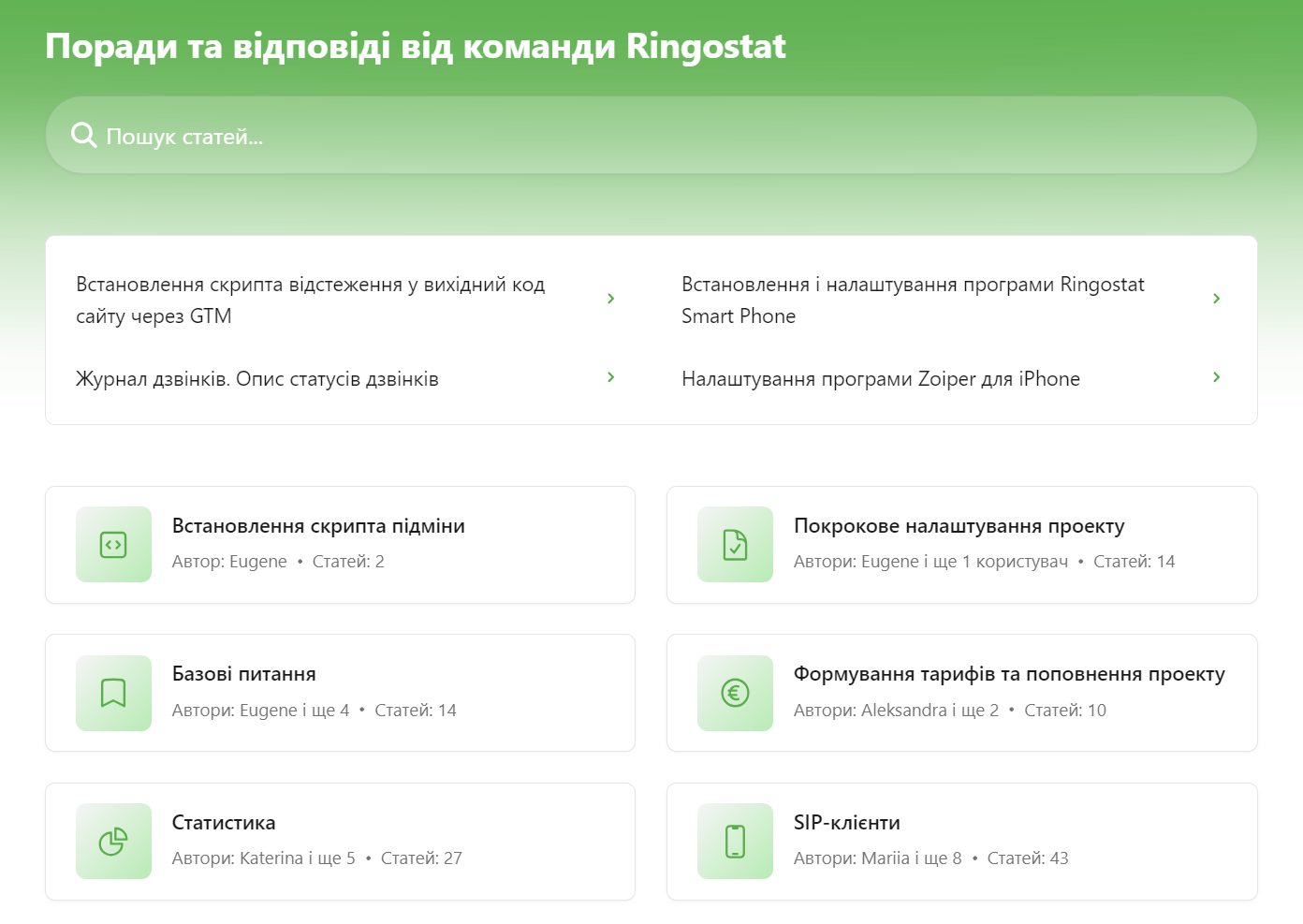The height and width of the screenshot is (924, 1303).
Task: Open article "Журнал дзвінків. Опис статусів дзвінків"
Action: pos(345,378)
